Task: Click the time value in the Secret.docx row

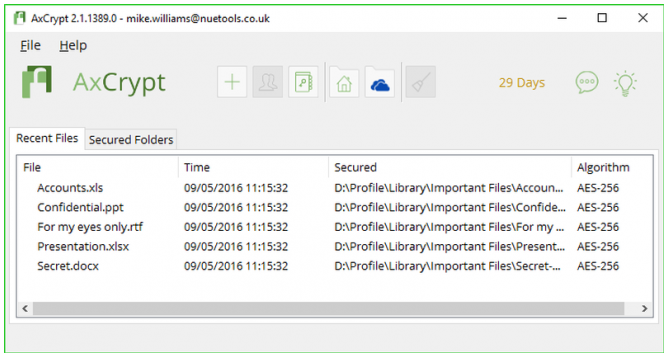Action: [x=236, y=266]
